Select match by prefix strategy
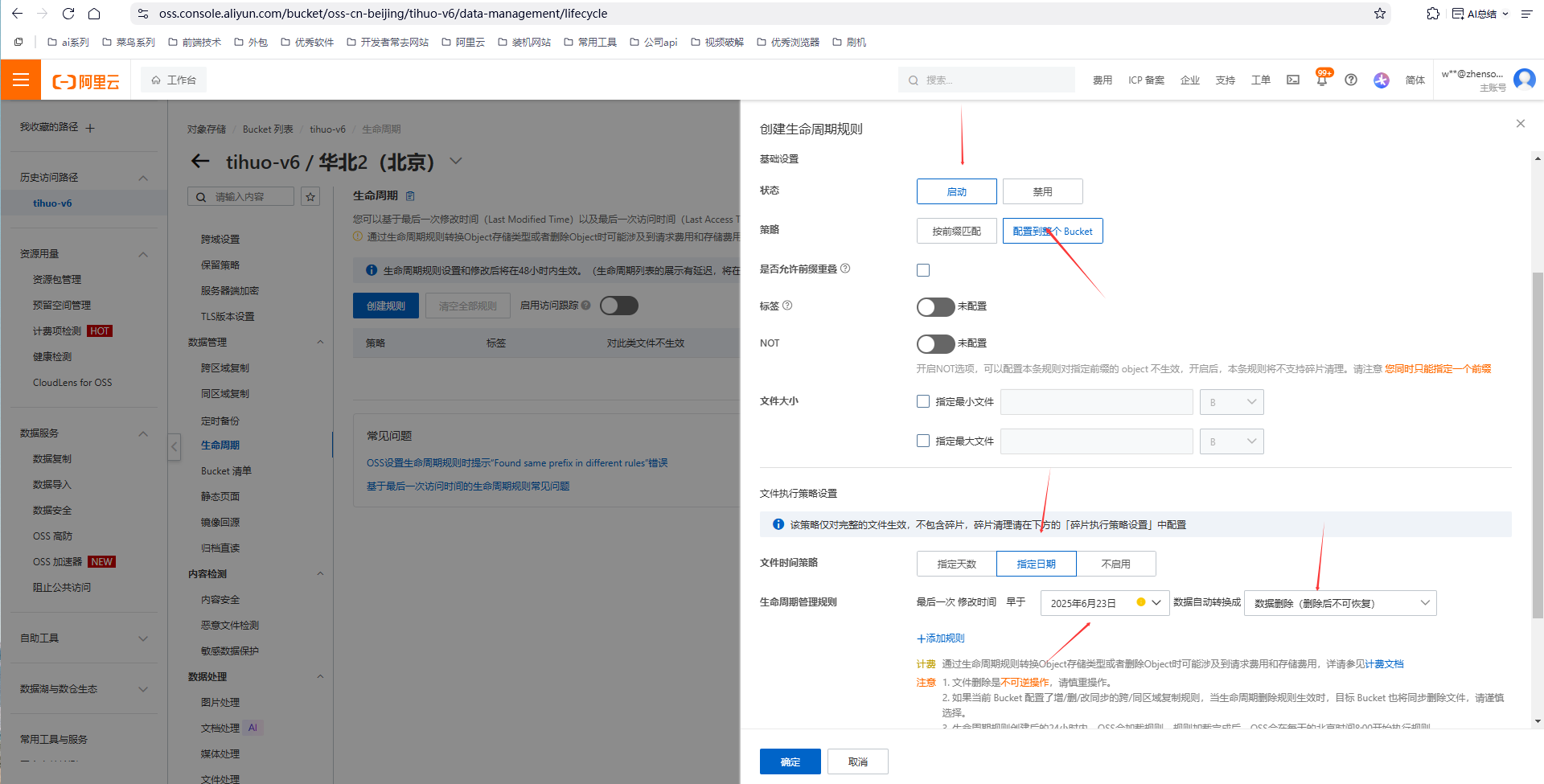This screenshot has width=1544, height=784. coord(956,231)
